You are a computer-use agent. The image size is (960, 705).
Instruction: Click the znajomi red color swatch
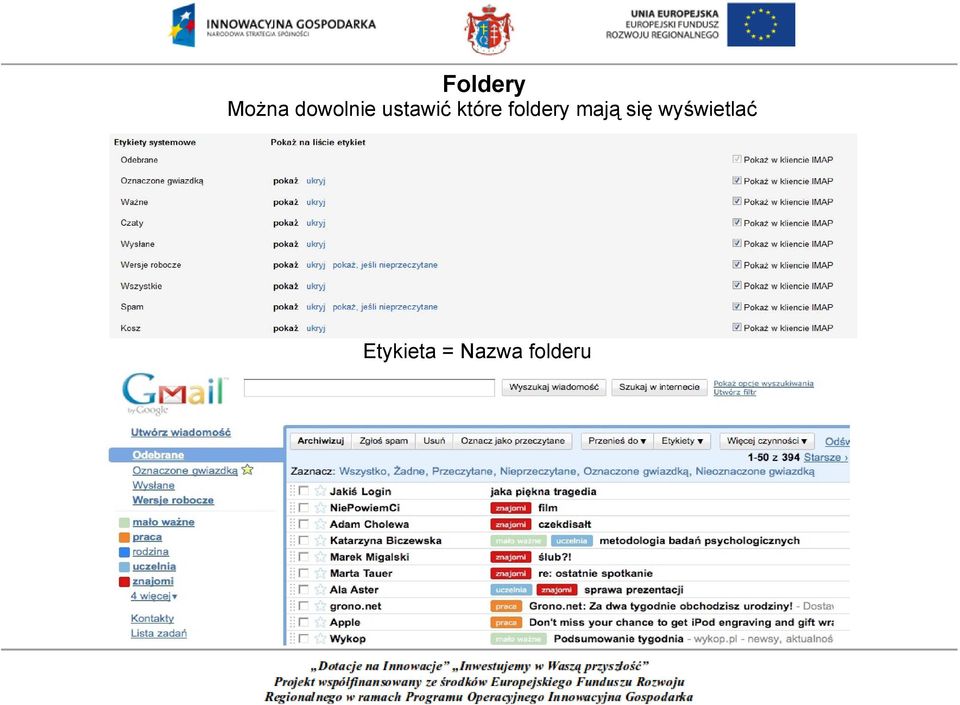tap(124, 581)
